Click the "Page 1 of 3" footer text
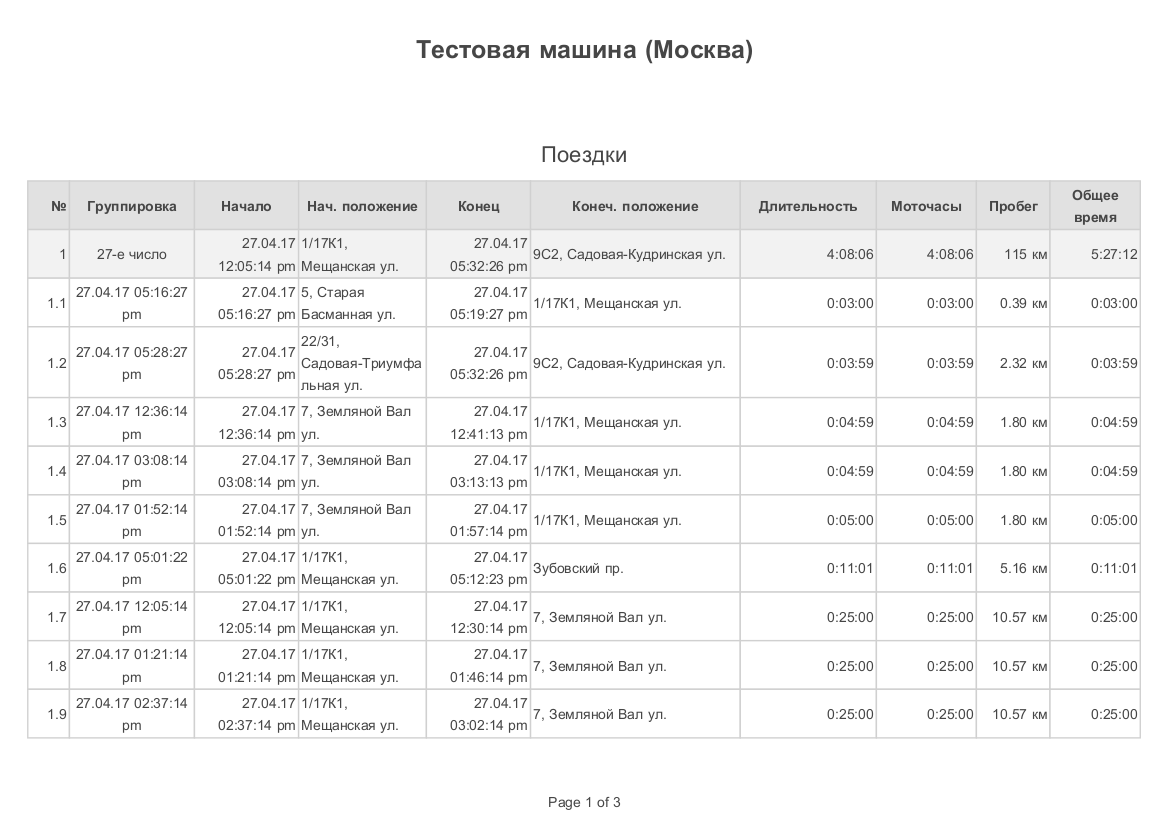 pos(584,802)
